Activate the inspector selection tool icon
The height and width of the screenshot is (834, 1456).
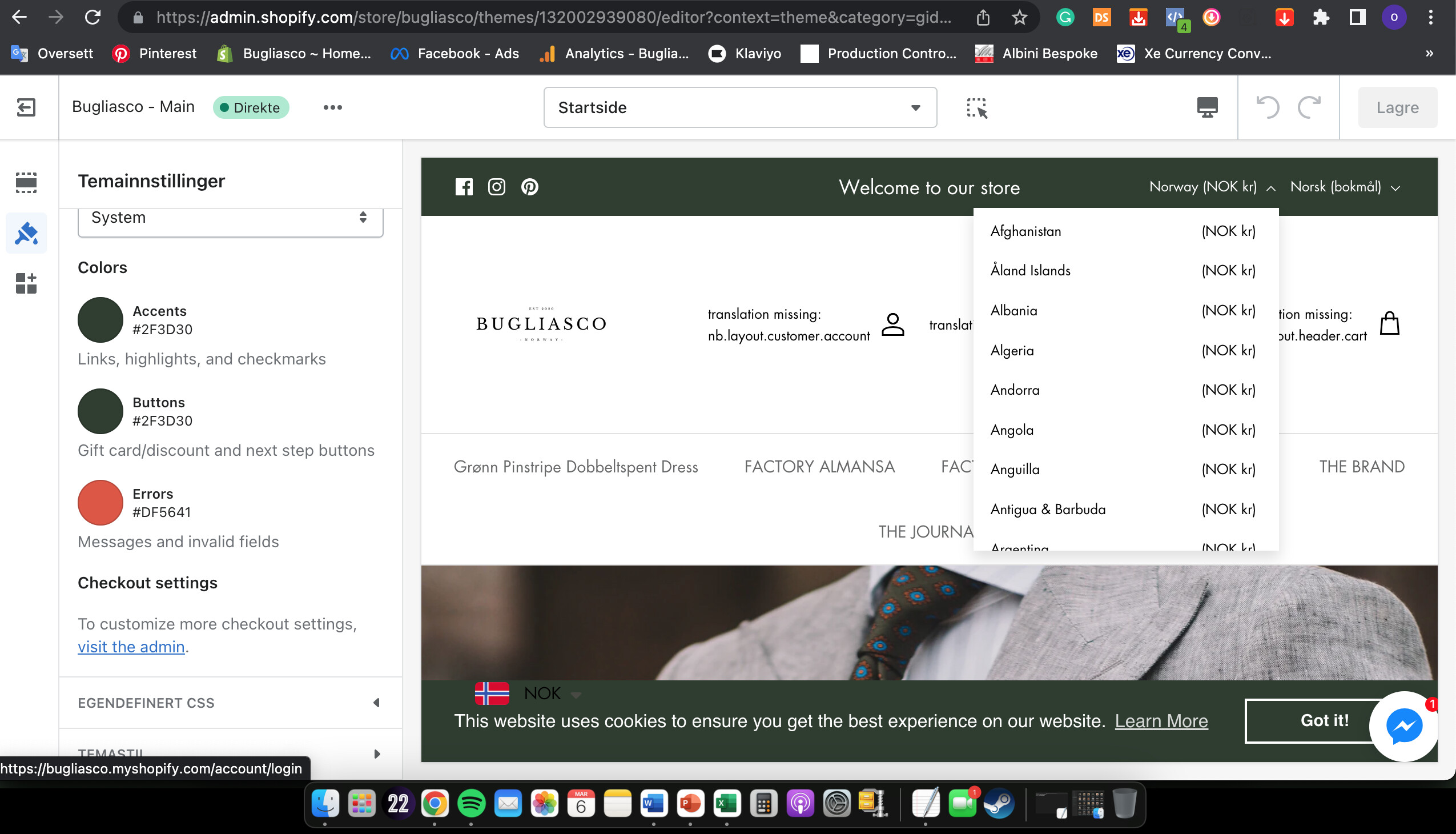pos(977,107)
